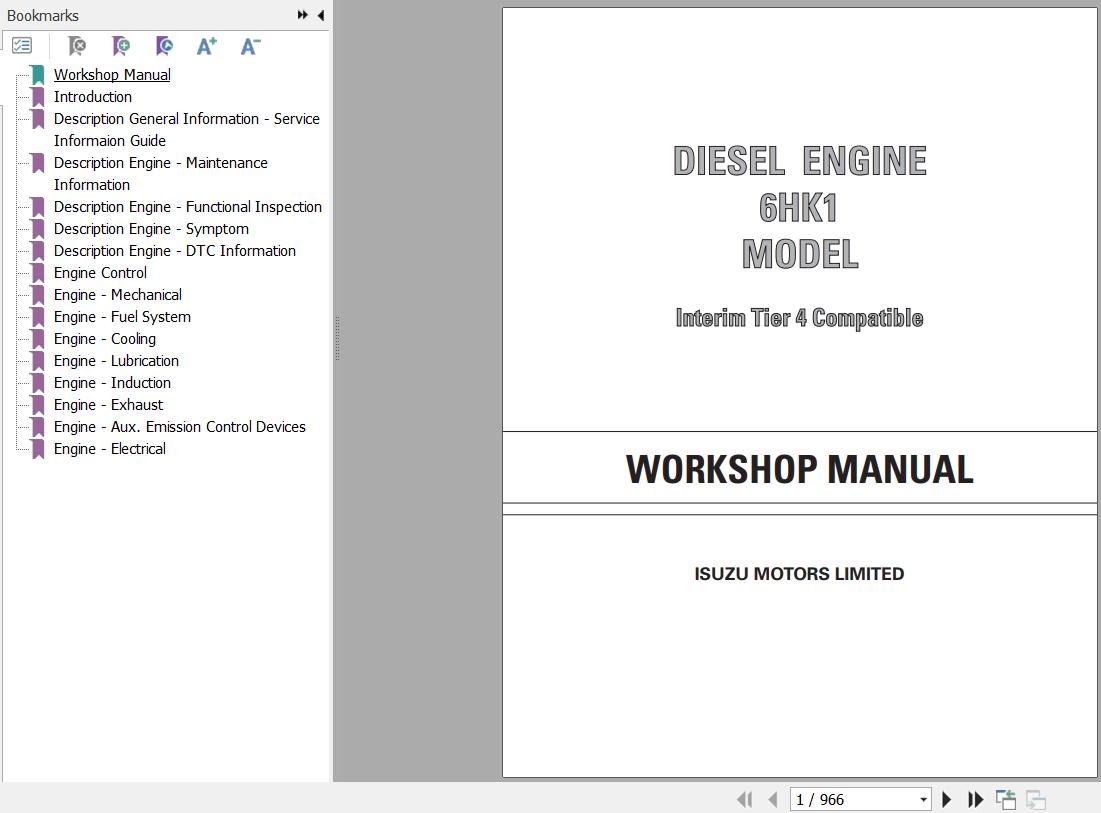This screenshot has width=1101, height=813.
Task: Click the bookmark icon beside Engine - Electrical
Action: coord(38,449)
